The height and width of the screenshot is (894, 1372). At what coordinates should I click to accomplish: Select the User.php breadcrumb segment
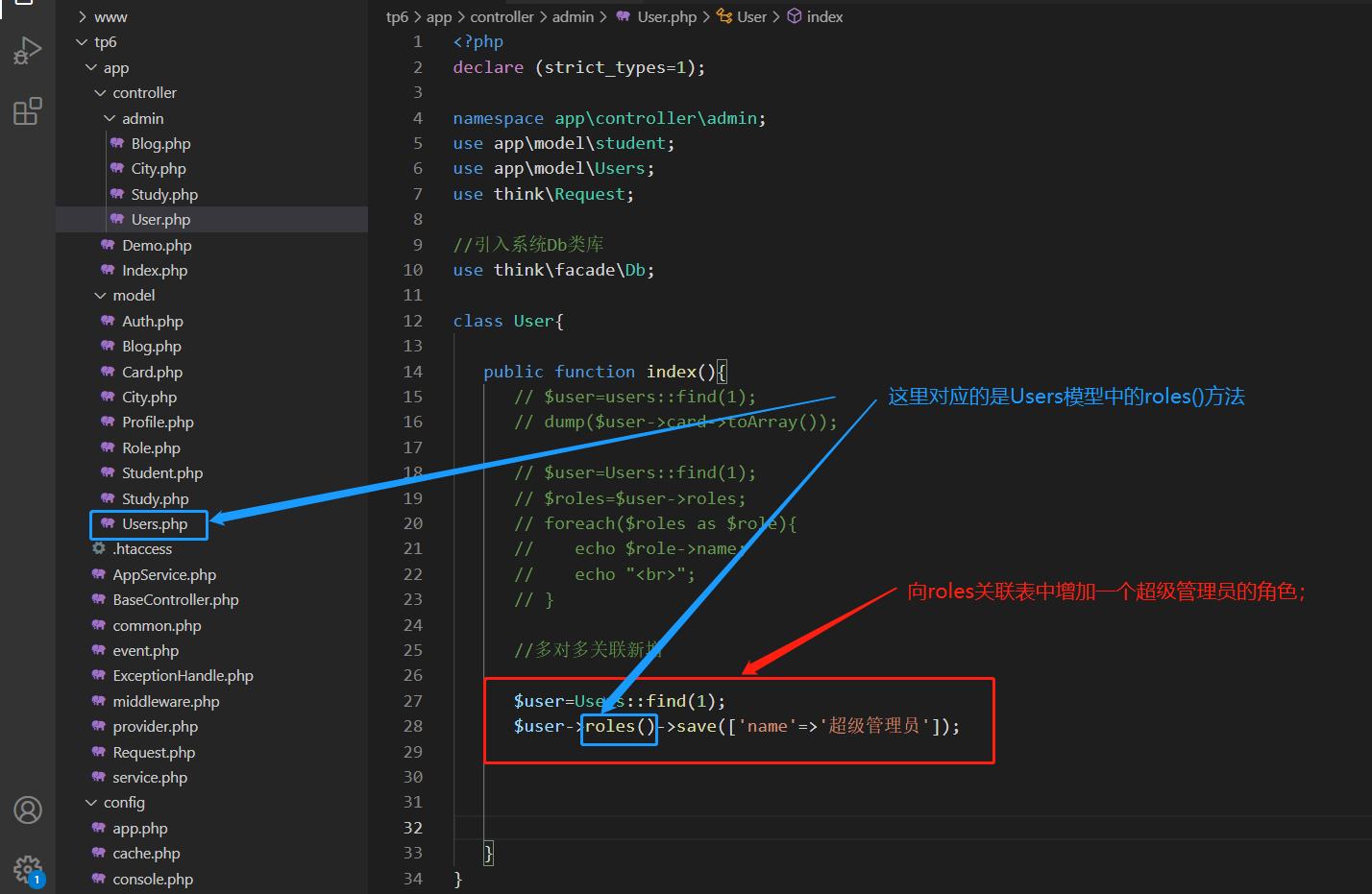[667, 16]
